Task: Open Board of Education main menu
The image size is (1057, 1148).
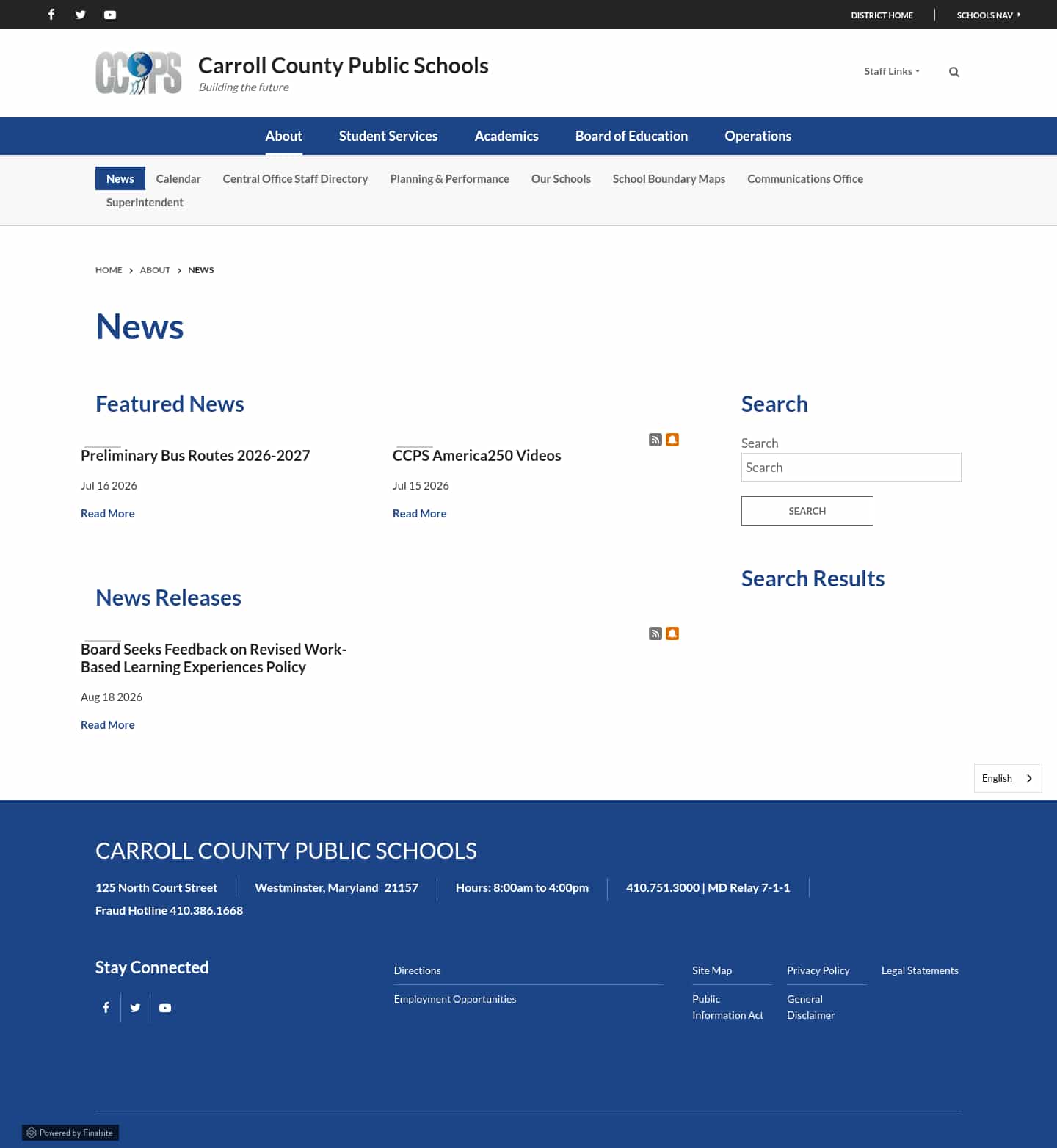Action: tap(631, 136)
